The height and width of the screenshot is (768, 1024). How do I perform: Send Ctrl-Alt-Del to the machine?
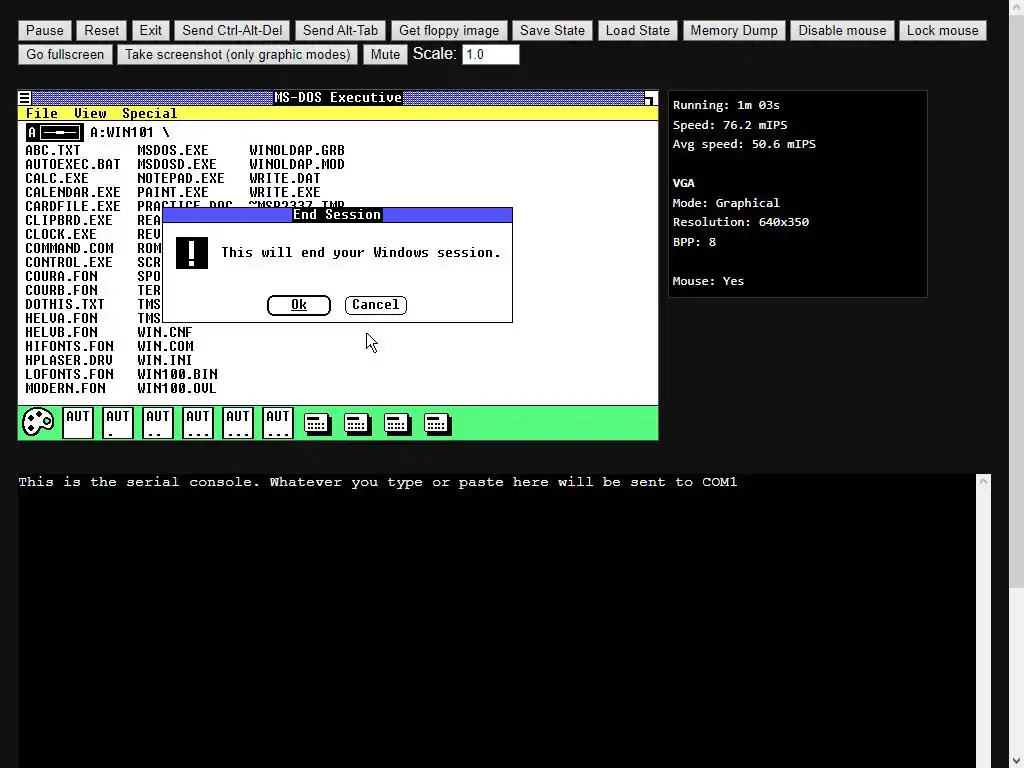click(x=232, y=31)
